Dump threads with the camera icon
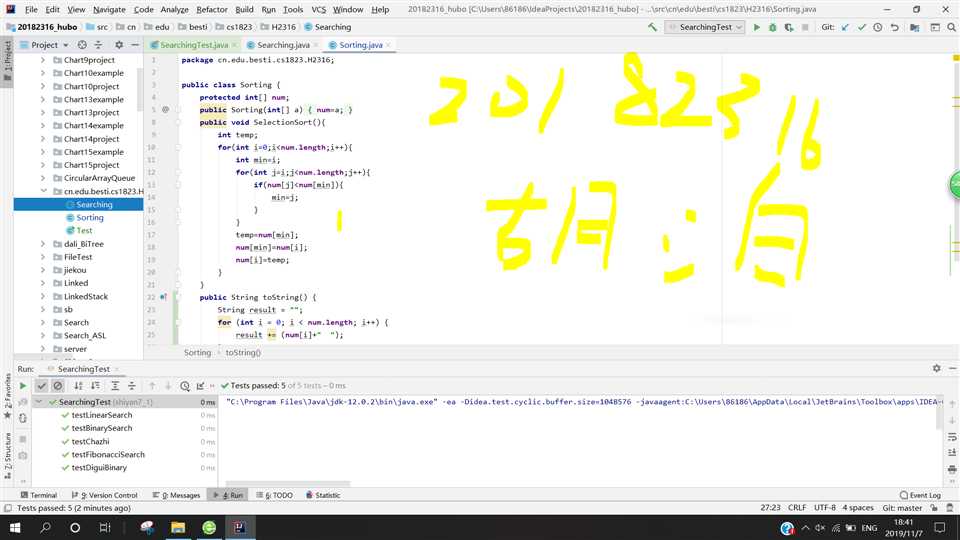 pyautogui.click(x=23, y=456)
